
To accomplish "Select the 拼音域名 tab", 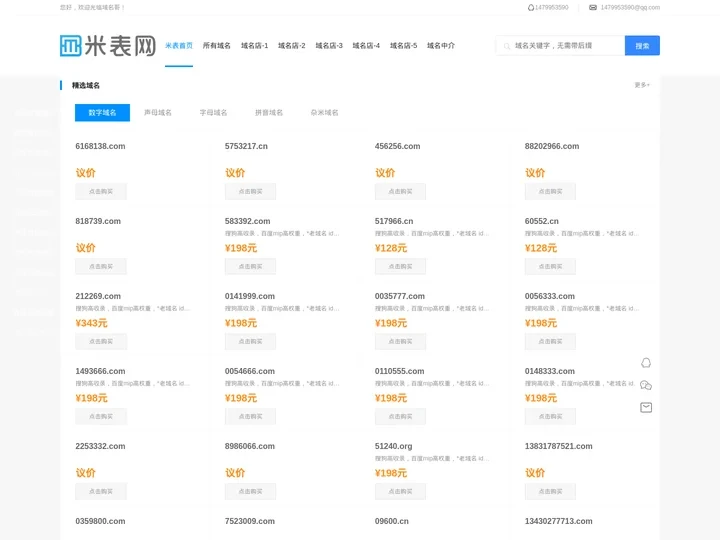I will click(x=269, y=112).
